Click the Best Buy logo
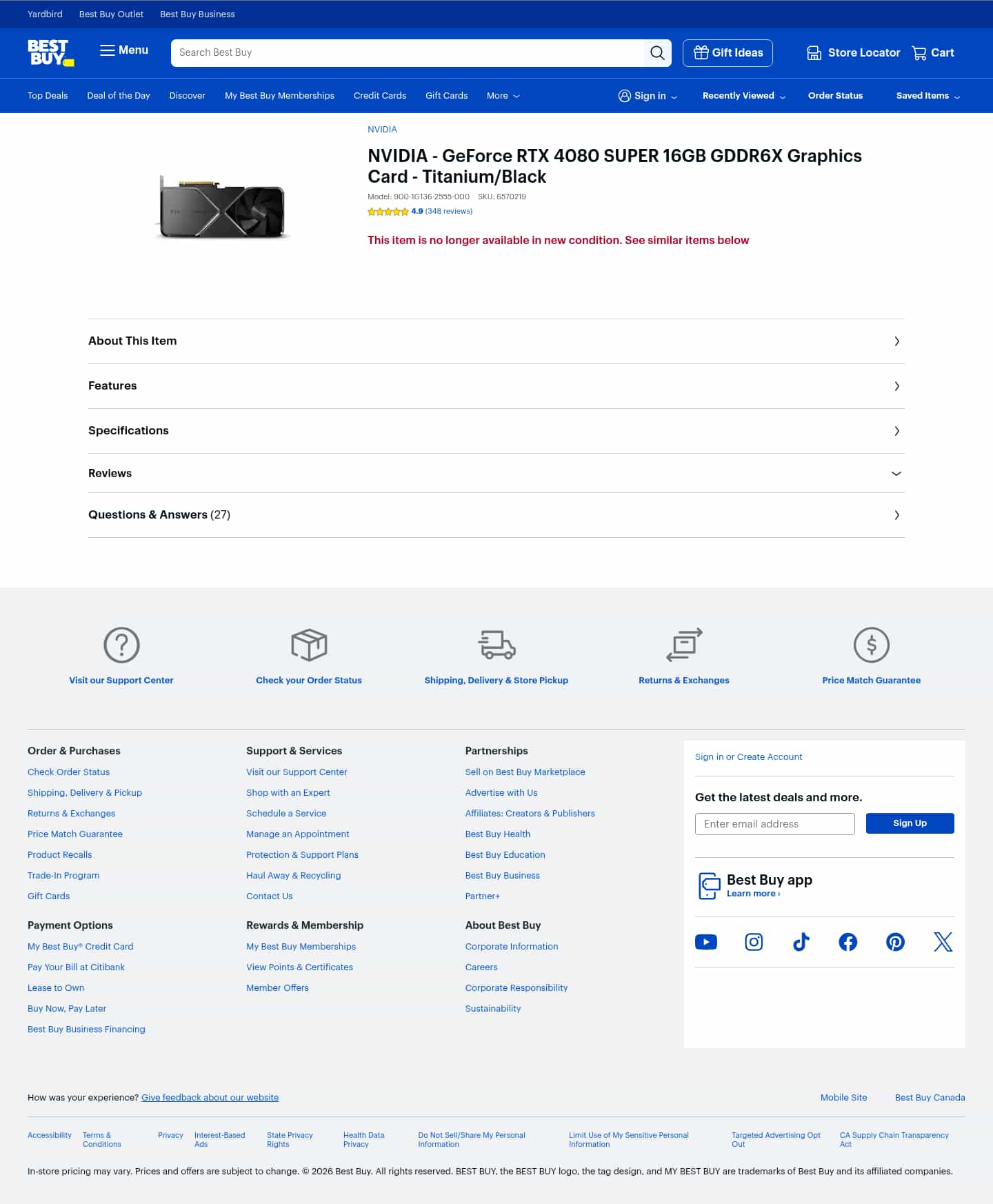 coord(50,52)
